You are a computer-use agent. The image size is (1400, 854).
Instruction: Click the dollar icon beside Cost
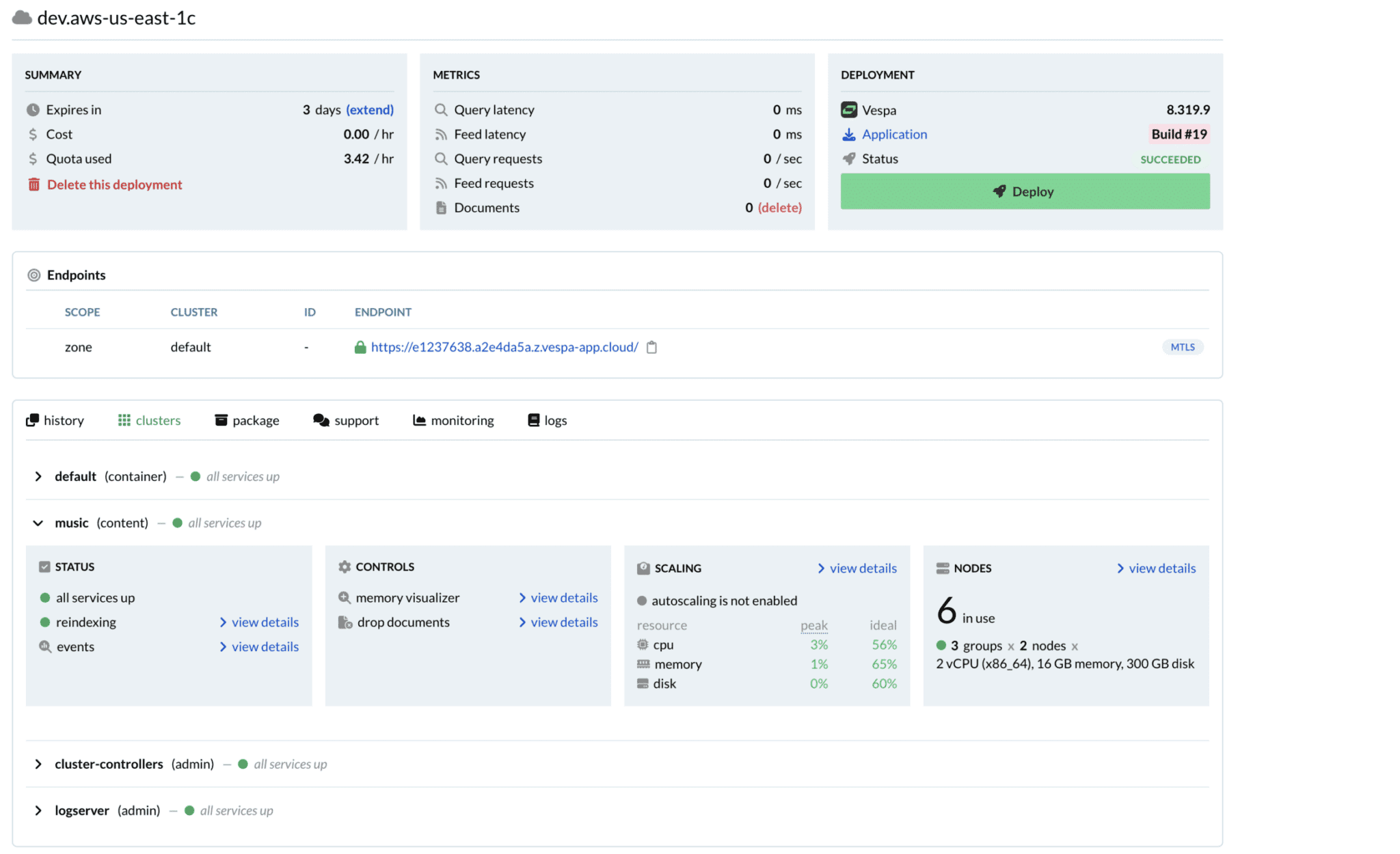click(33, 135)
